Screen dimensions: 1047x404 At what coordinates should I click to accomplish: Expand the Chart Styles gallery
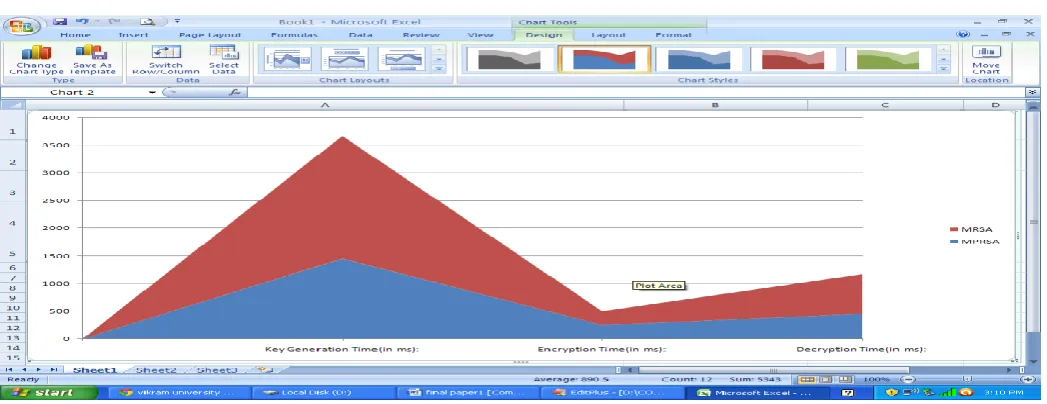944,68
